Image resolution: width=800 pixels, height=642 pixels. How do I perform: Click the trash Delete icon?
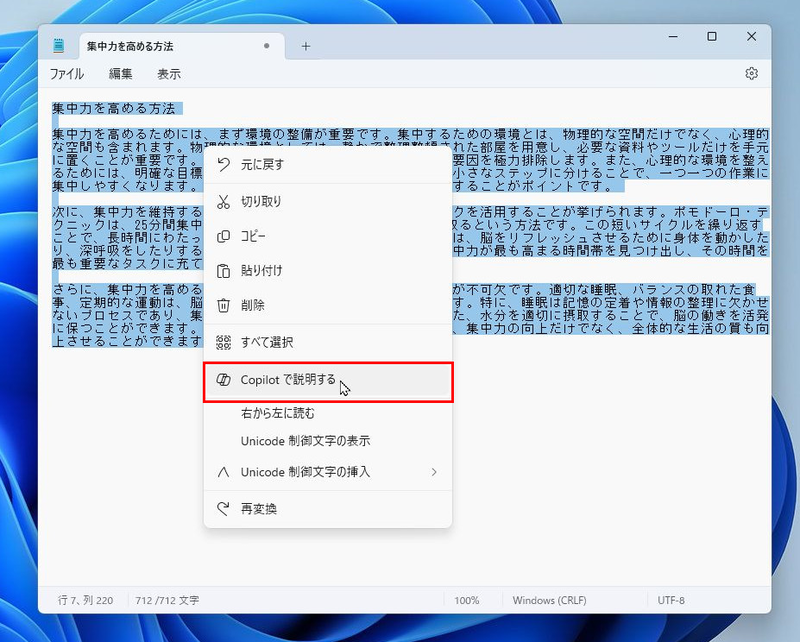[x=223, y=305]
